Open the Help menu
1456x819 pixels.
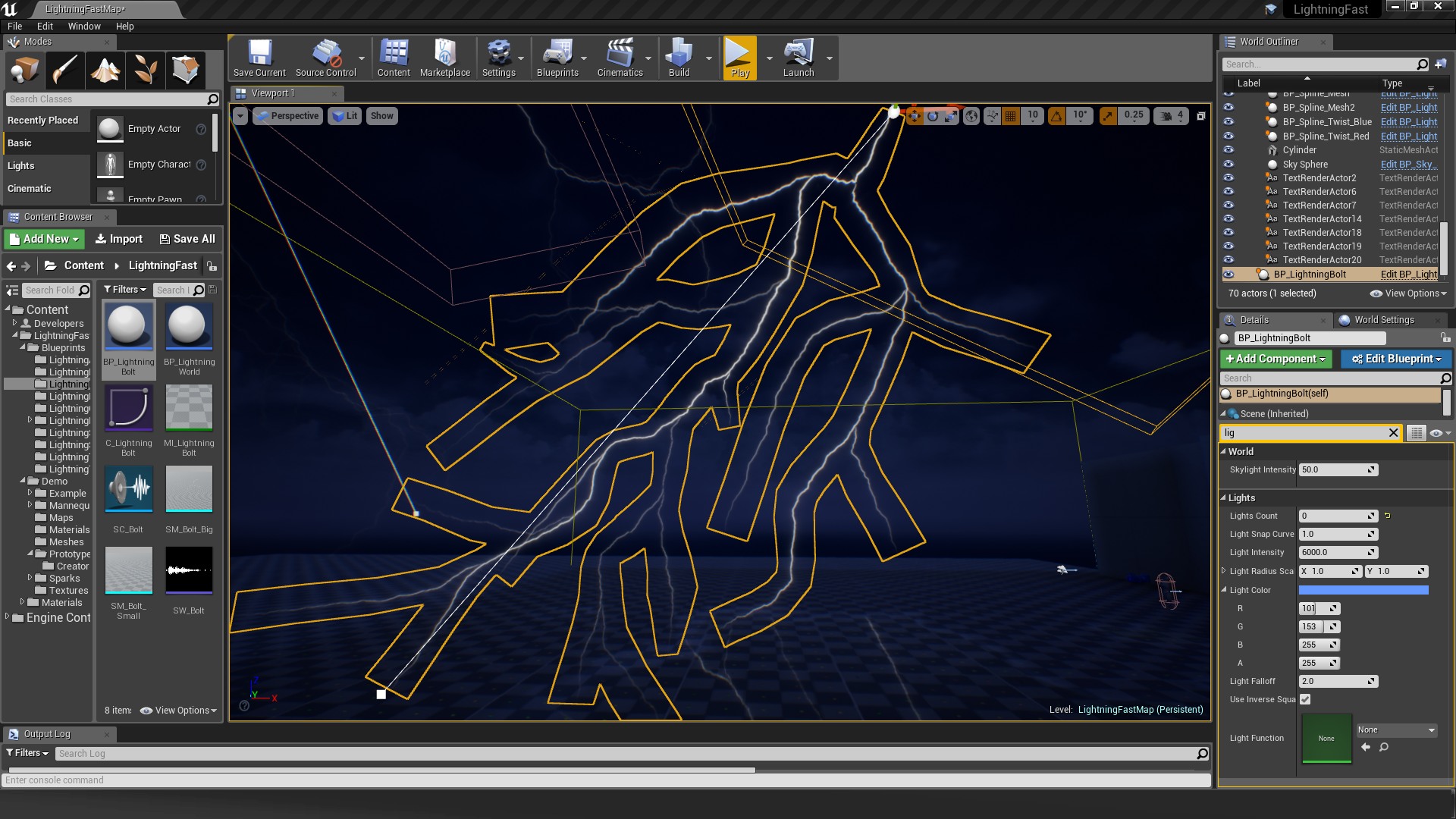(x=124, y=26)
